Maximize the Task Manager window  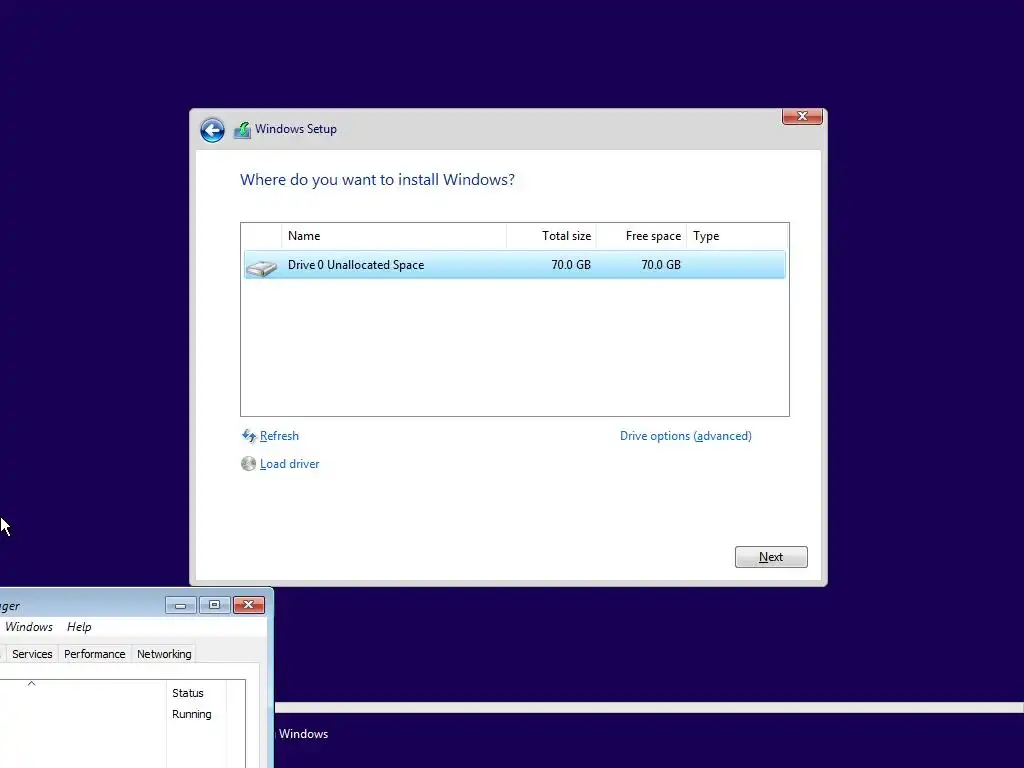[x=214, y=605]
